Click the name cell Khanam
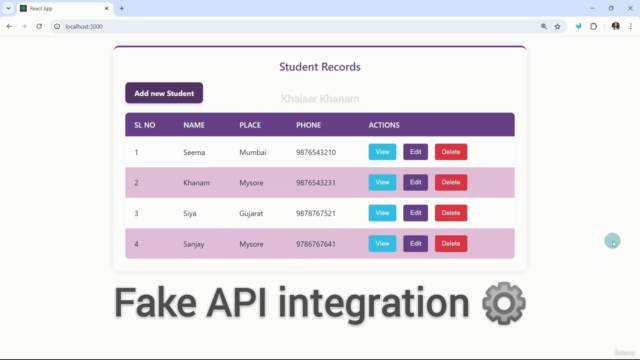The image size is (640, 360). 196,183
